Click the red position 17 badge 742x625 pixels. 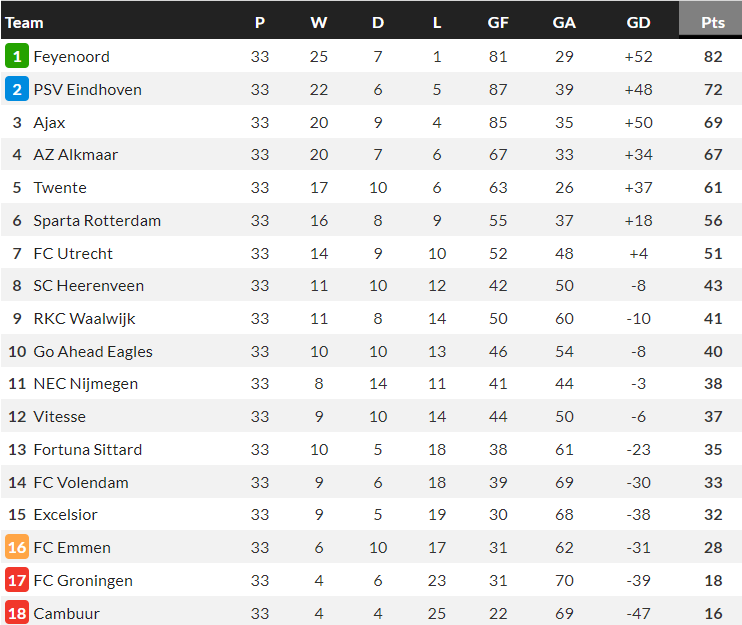17,581
